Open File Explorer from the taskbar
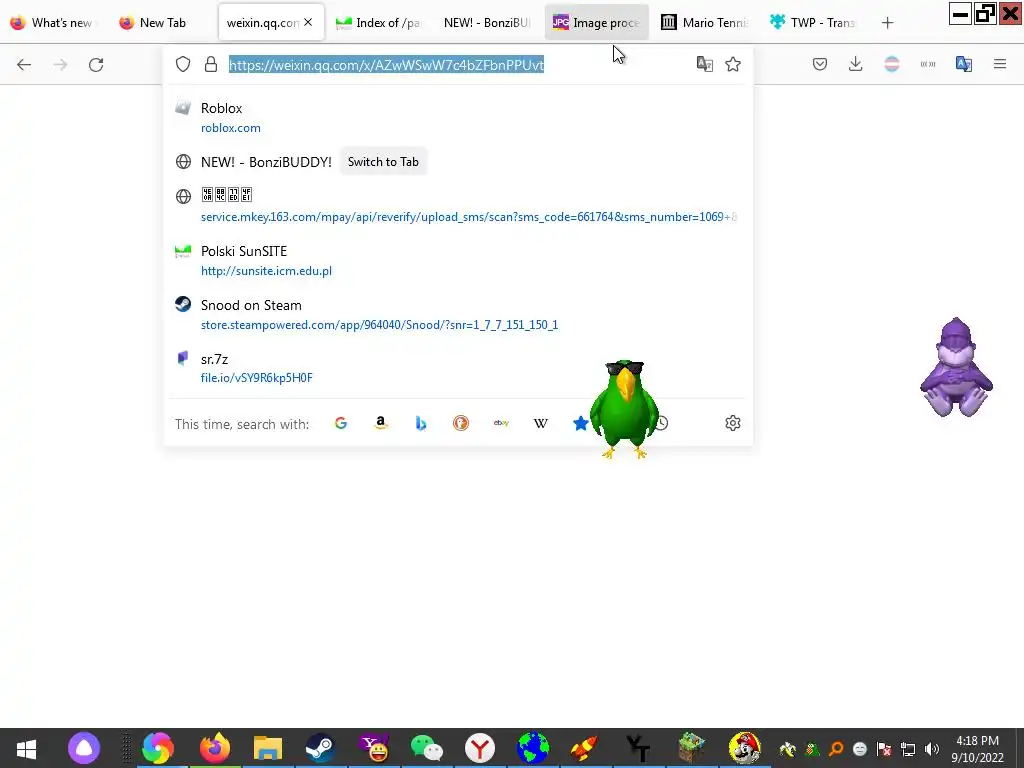The image size is (1024, 768). [x=268, y=748]
